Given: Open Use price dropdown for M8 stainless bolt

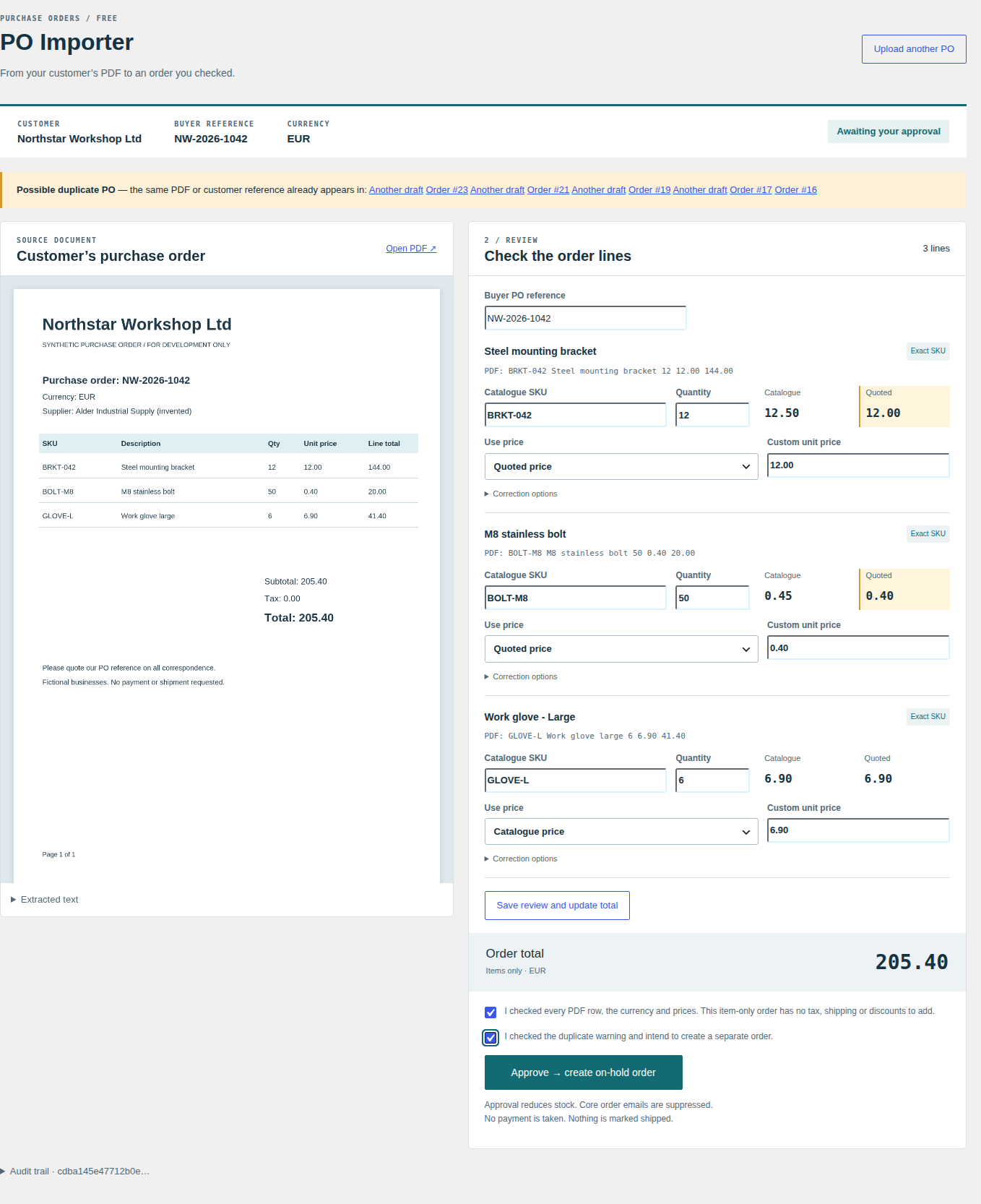Looking at the screenshot, I should click(621, 649).
